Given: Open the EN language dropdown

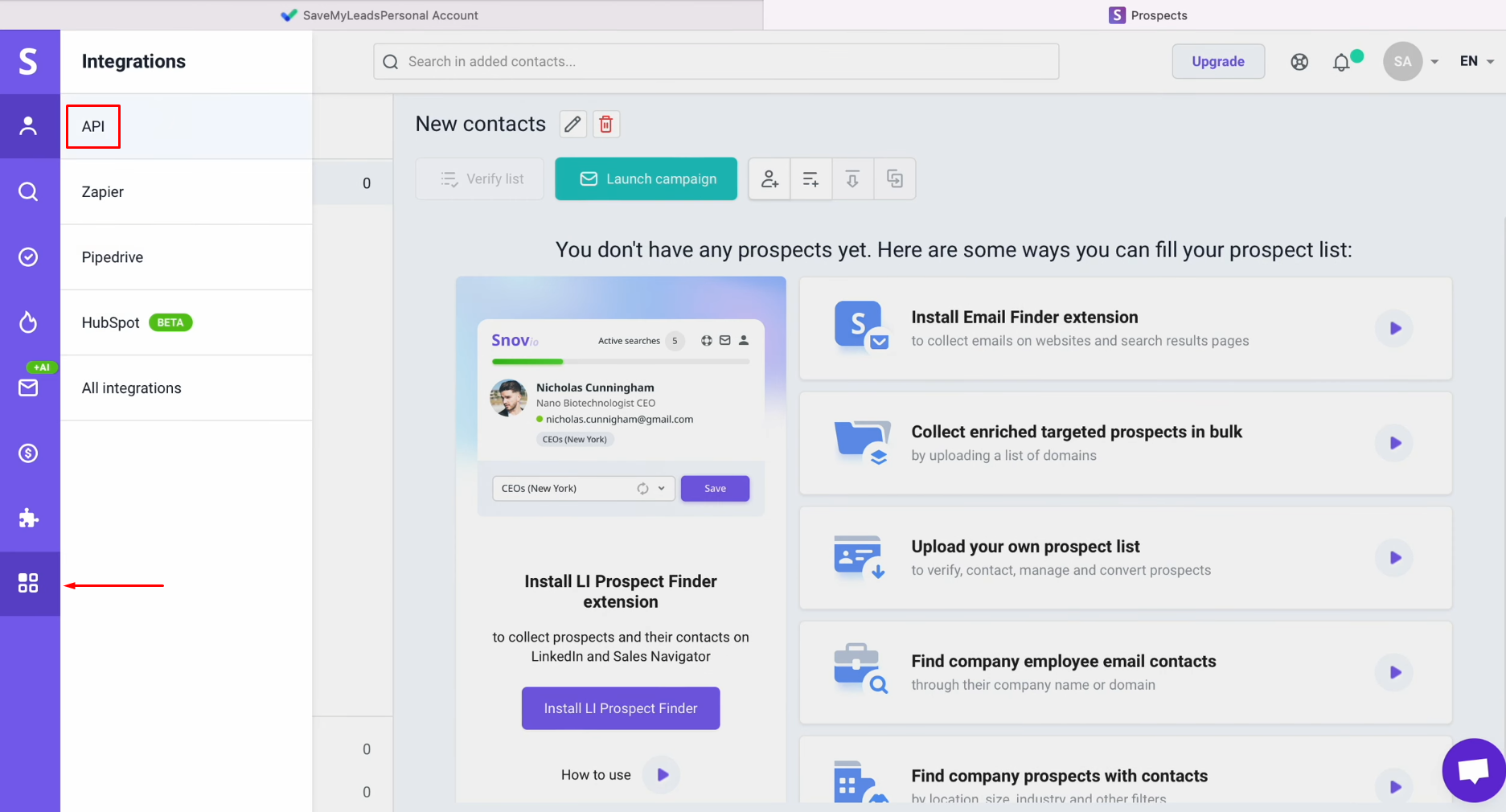Looking at the screenshot, I should (1477, 62).
